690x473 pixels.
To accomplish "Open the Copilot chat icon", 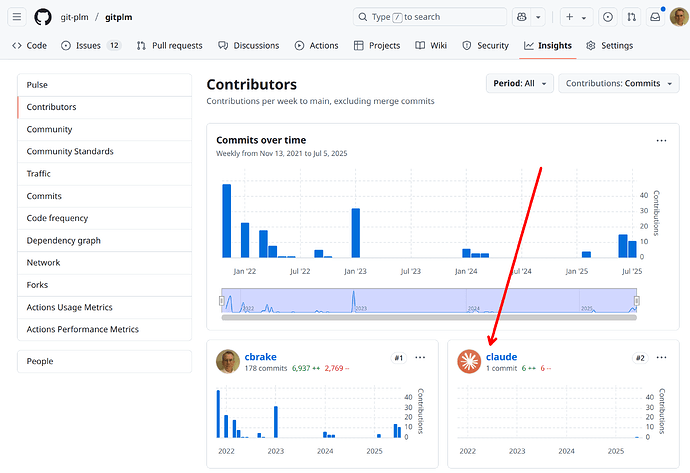I will point(521,17).
